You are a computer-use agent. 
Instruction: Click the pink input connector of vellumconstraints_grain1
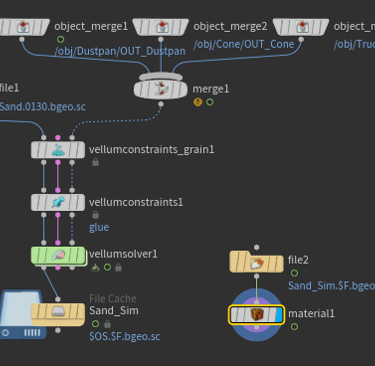point(58,137)
